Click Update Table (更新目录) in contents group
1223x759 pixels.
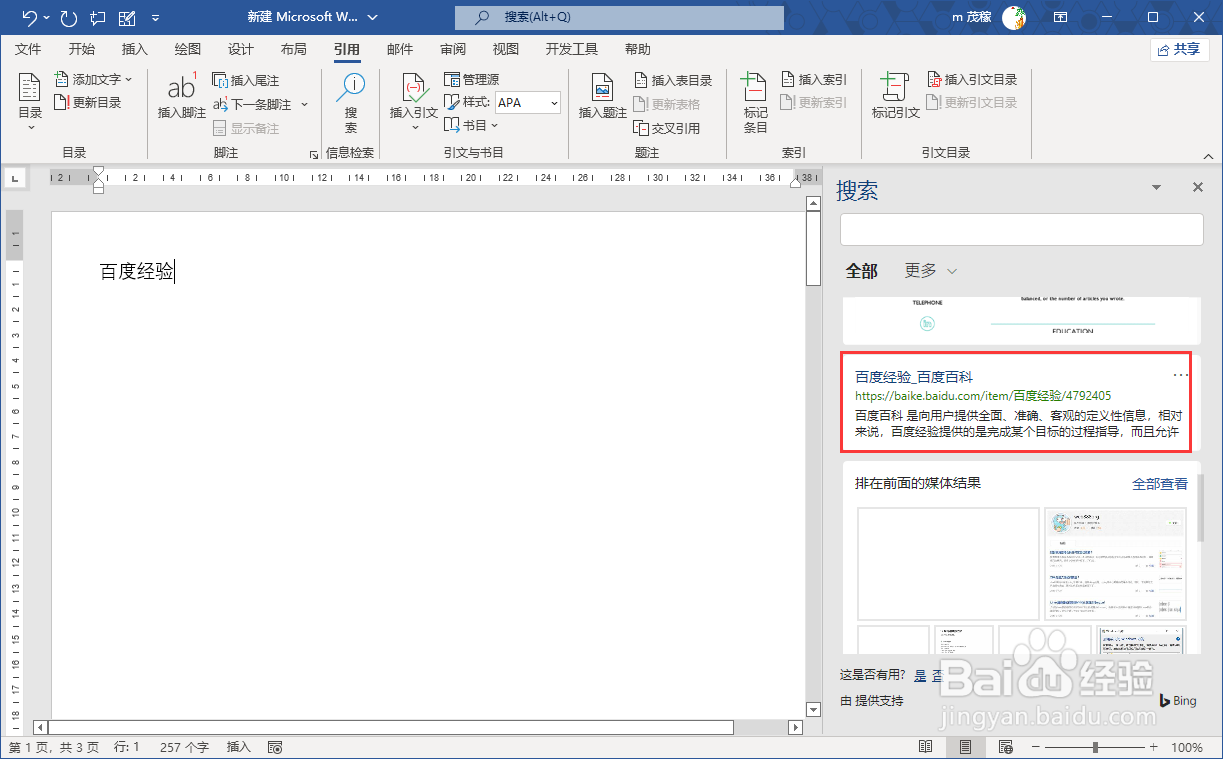click(88, 102)
